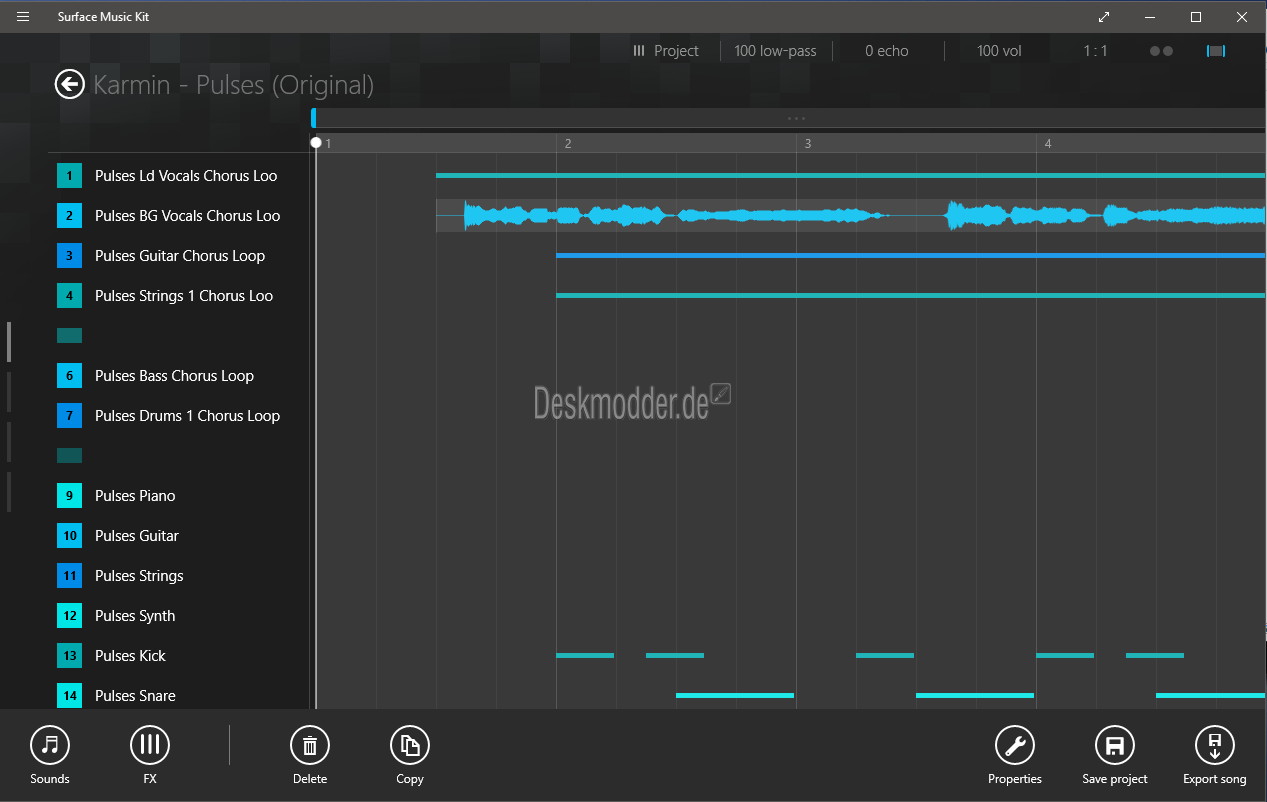Open the Project mixer tab
The image size is (1267, 802).
(x=666, y=51)
